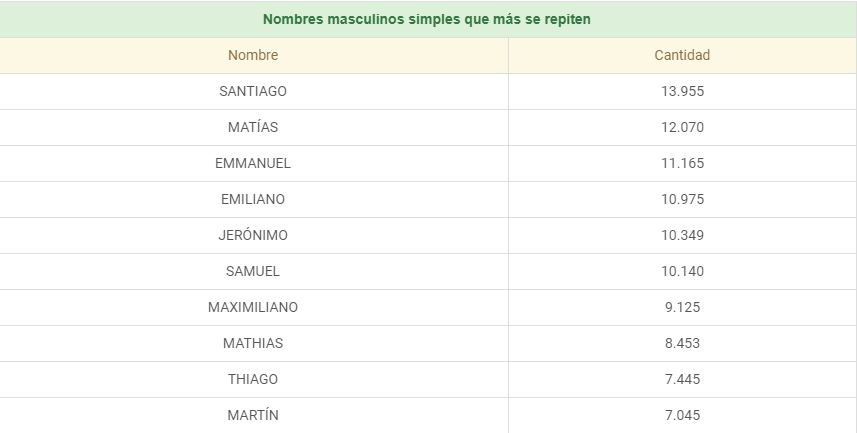This screenshot has width=857, height=433.
Task: Select the MATÍAS name cell
Action: pyautogui.click(x=253, y=127)
